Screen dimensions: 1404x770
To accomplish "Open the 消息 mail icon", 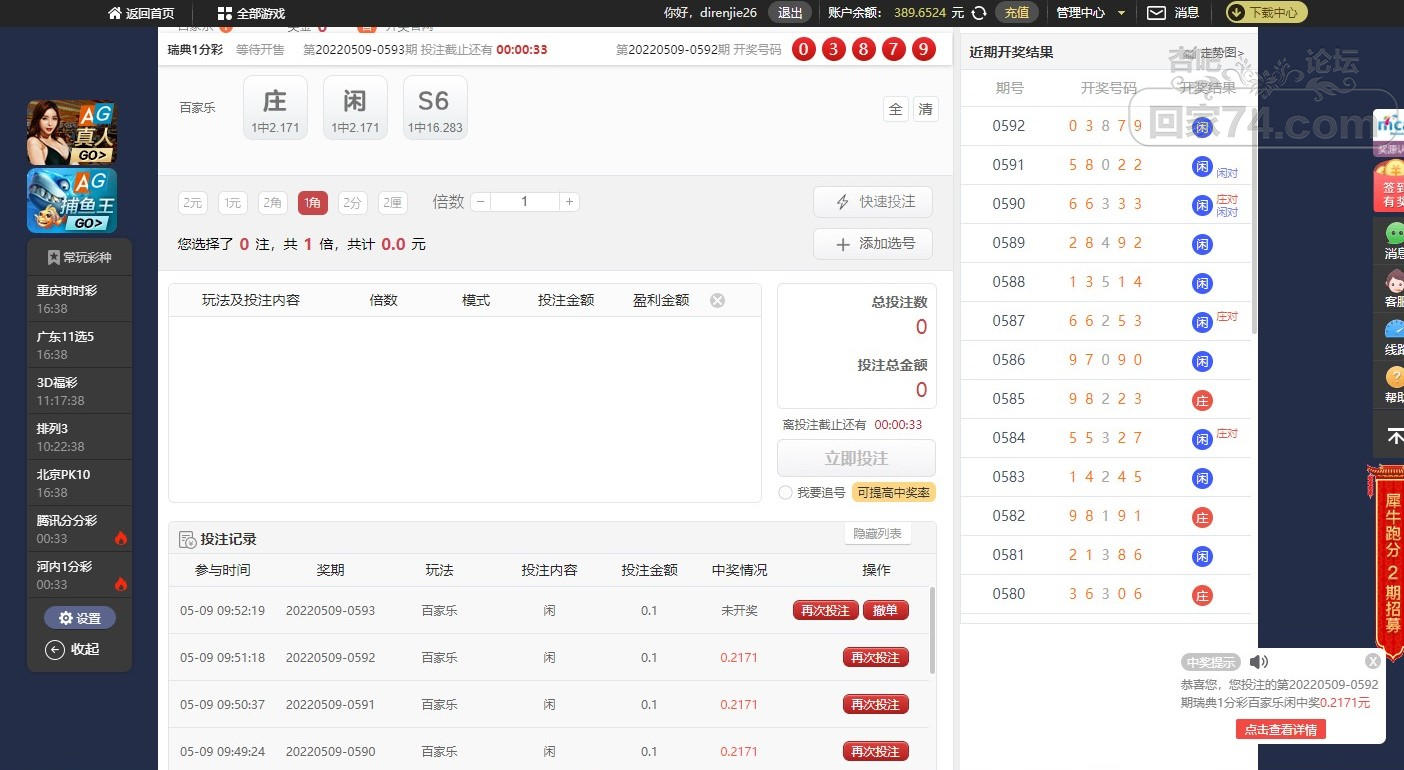I will point(1156,13).
